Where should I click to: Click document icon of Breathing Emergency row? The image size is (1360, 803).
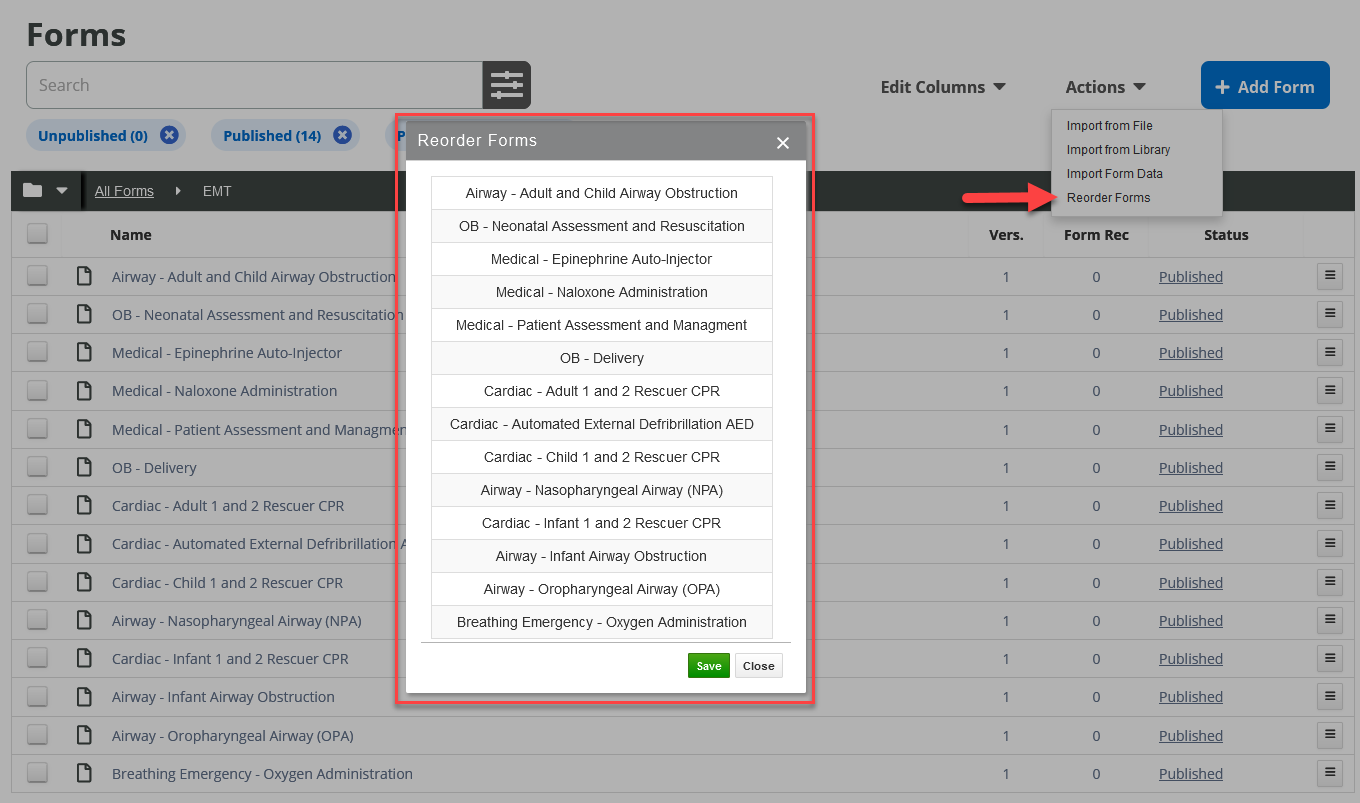[85, 773]
